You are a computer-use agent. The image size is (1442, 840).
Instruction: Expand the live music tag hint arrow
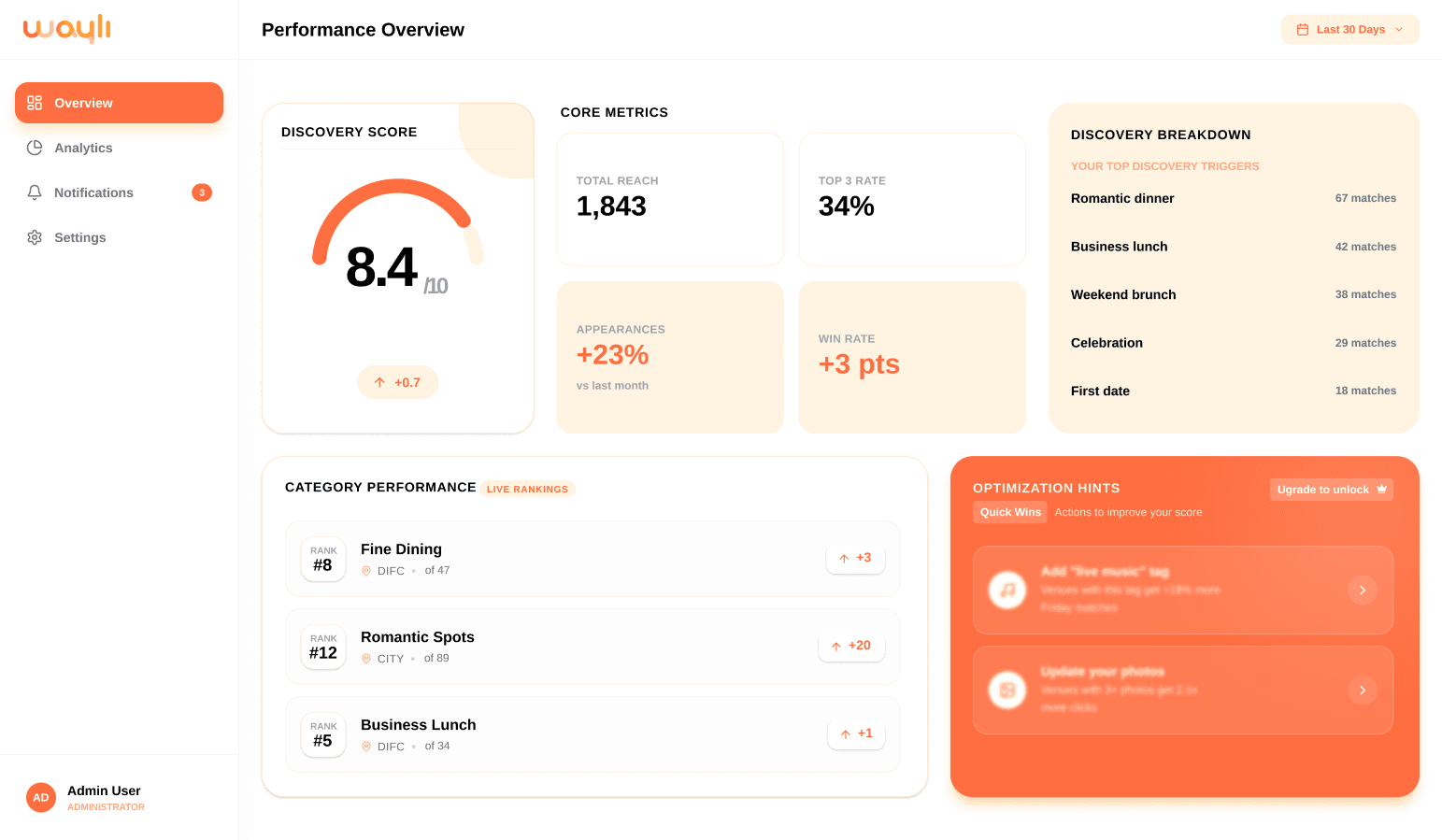tap(1363, 590)
